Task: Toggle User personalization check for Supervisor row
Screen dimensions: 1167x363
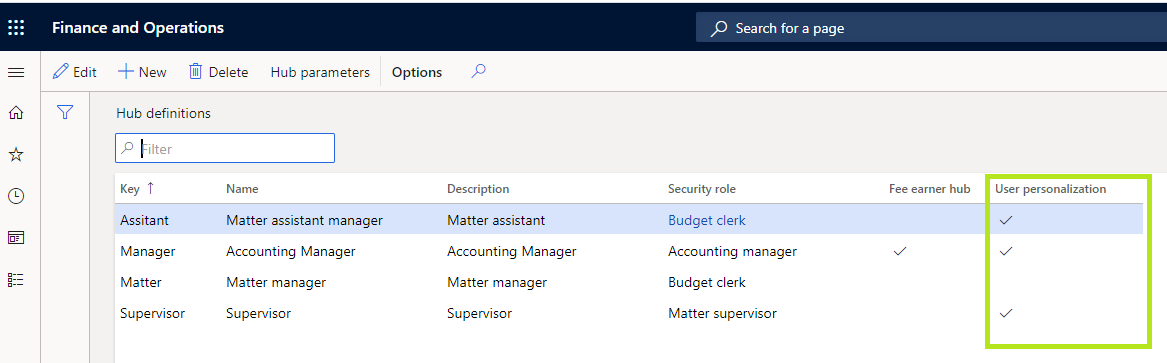Action: 1006,313
